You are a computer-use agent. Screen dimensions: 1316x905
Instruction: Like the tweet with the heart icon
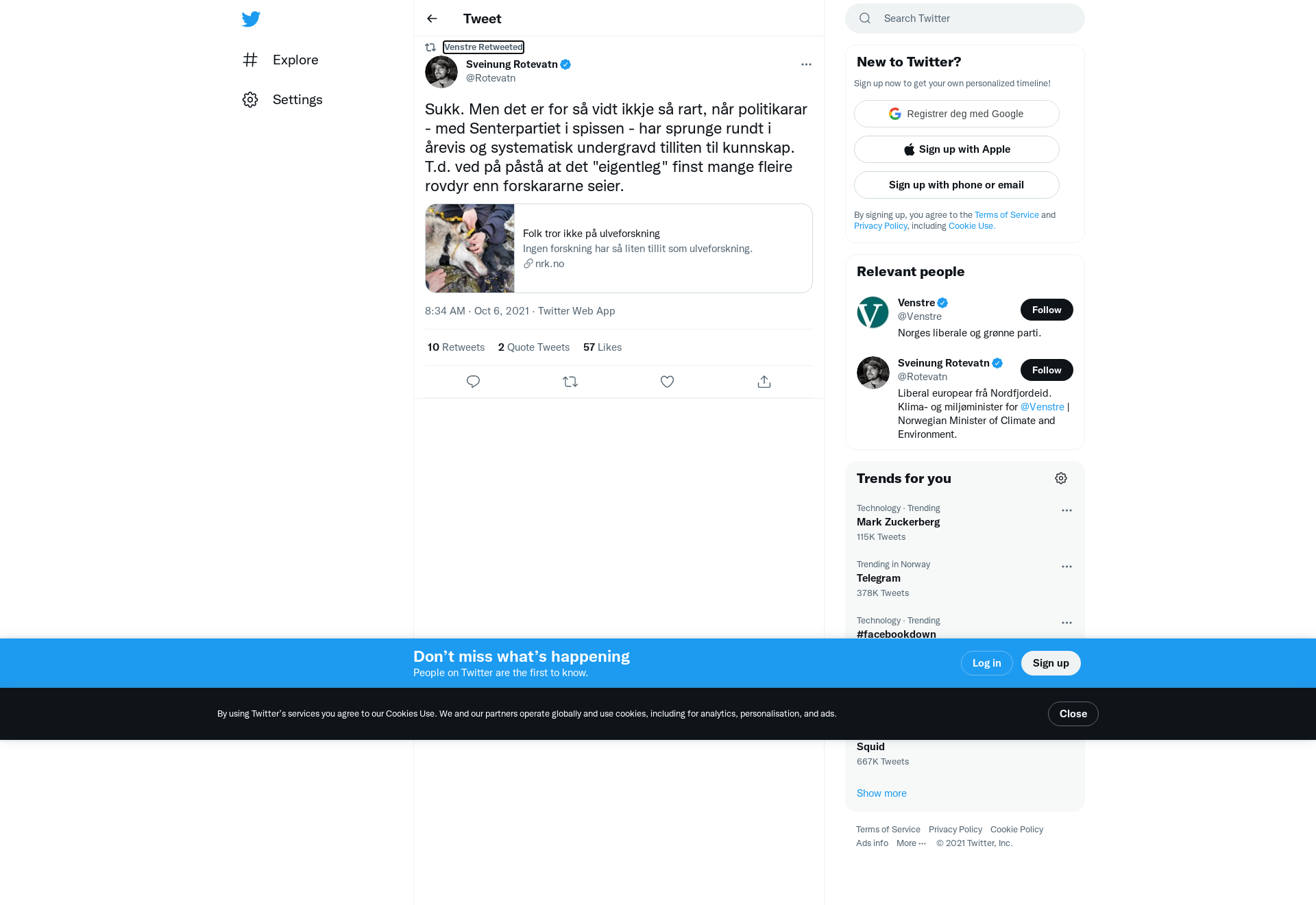(667, 382)
